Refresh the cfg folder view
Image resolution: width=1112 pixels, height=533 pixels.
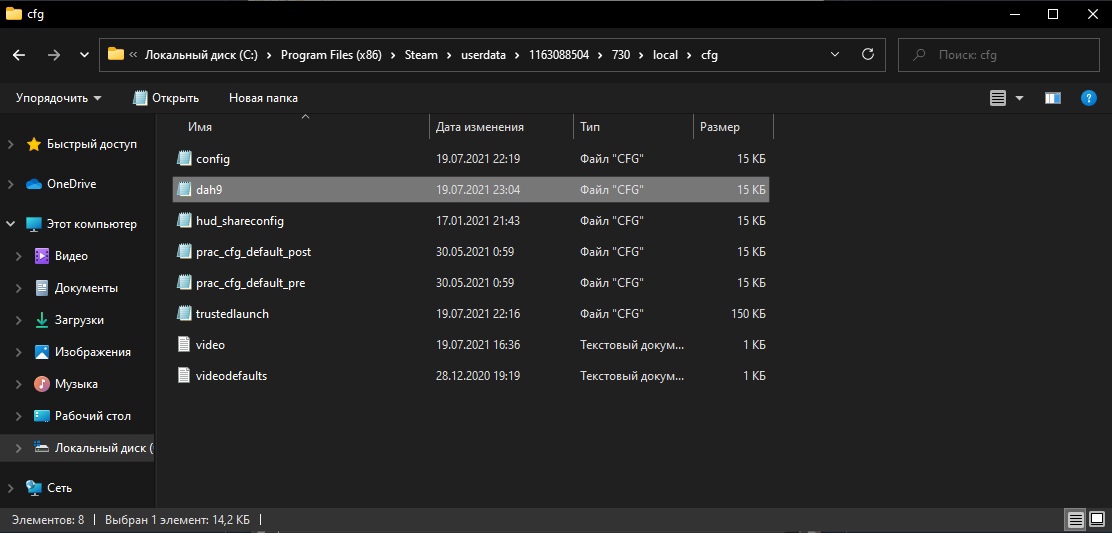point(867,55)
